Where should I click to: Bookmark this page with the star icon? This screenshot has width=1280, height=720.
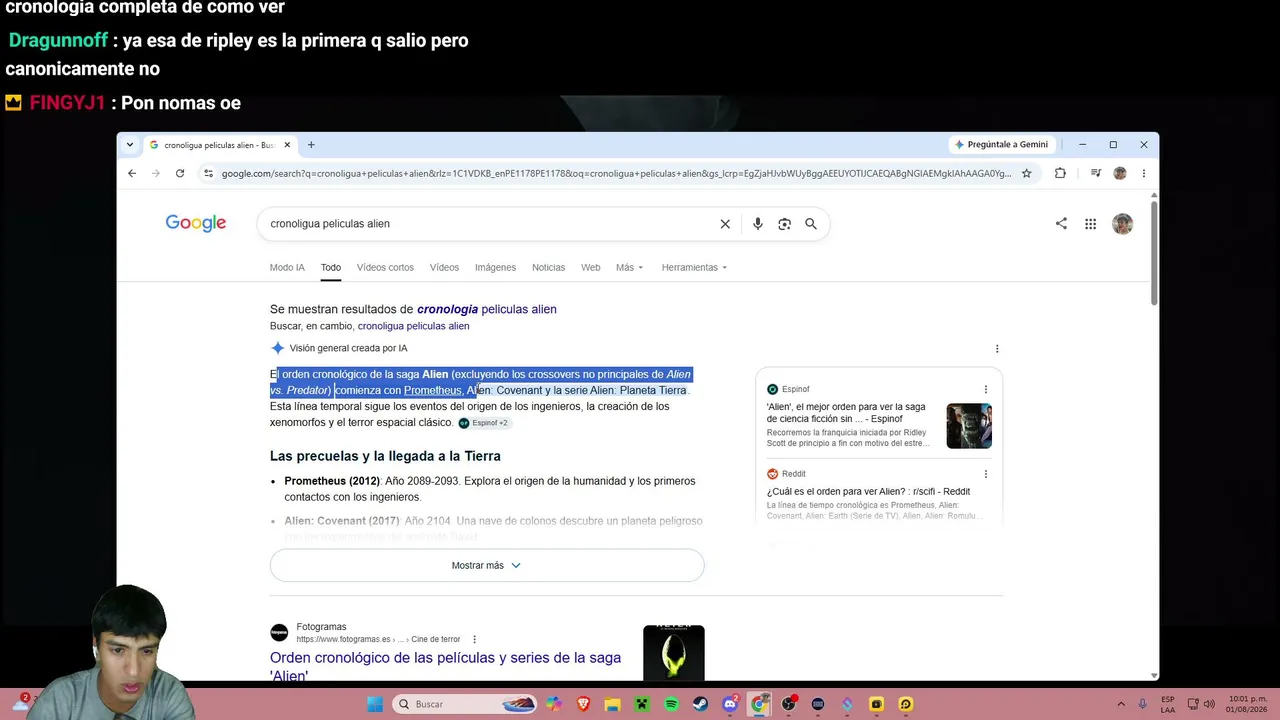coord(1026,173)
